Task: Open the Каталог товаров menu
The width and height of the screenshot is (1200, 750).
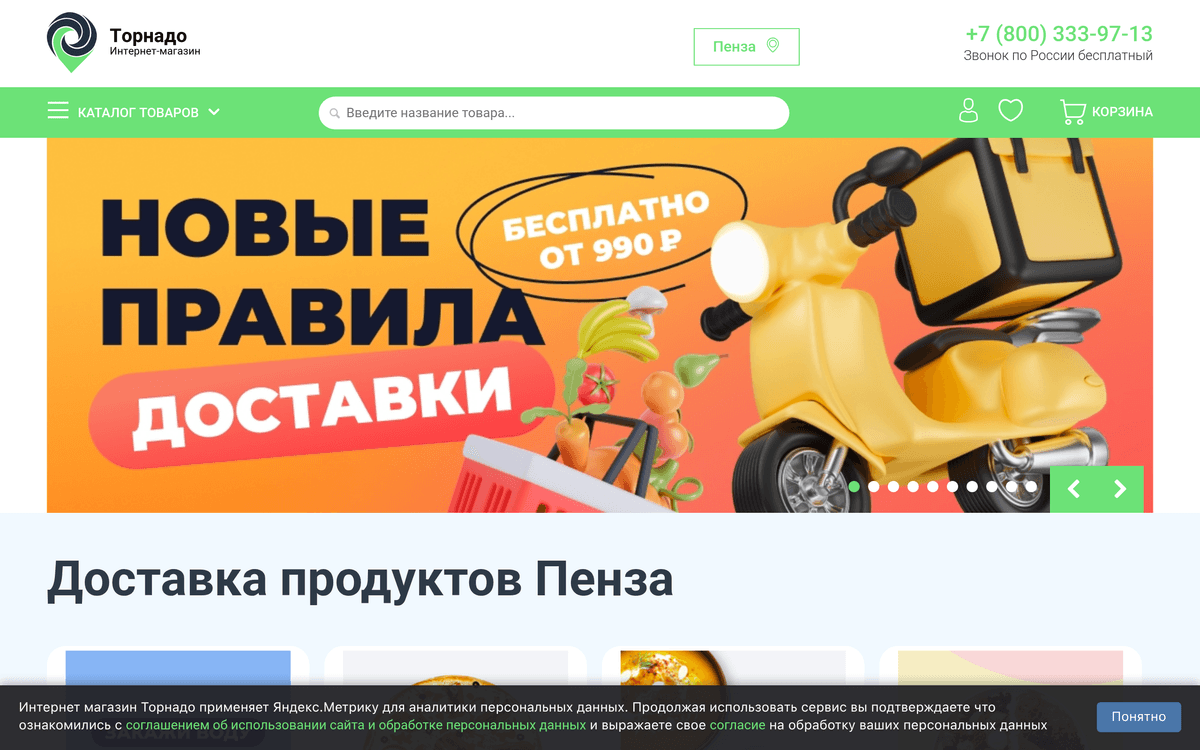Action: pos(134,112)
